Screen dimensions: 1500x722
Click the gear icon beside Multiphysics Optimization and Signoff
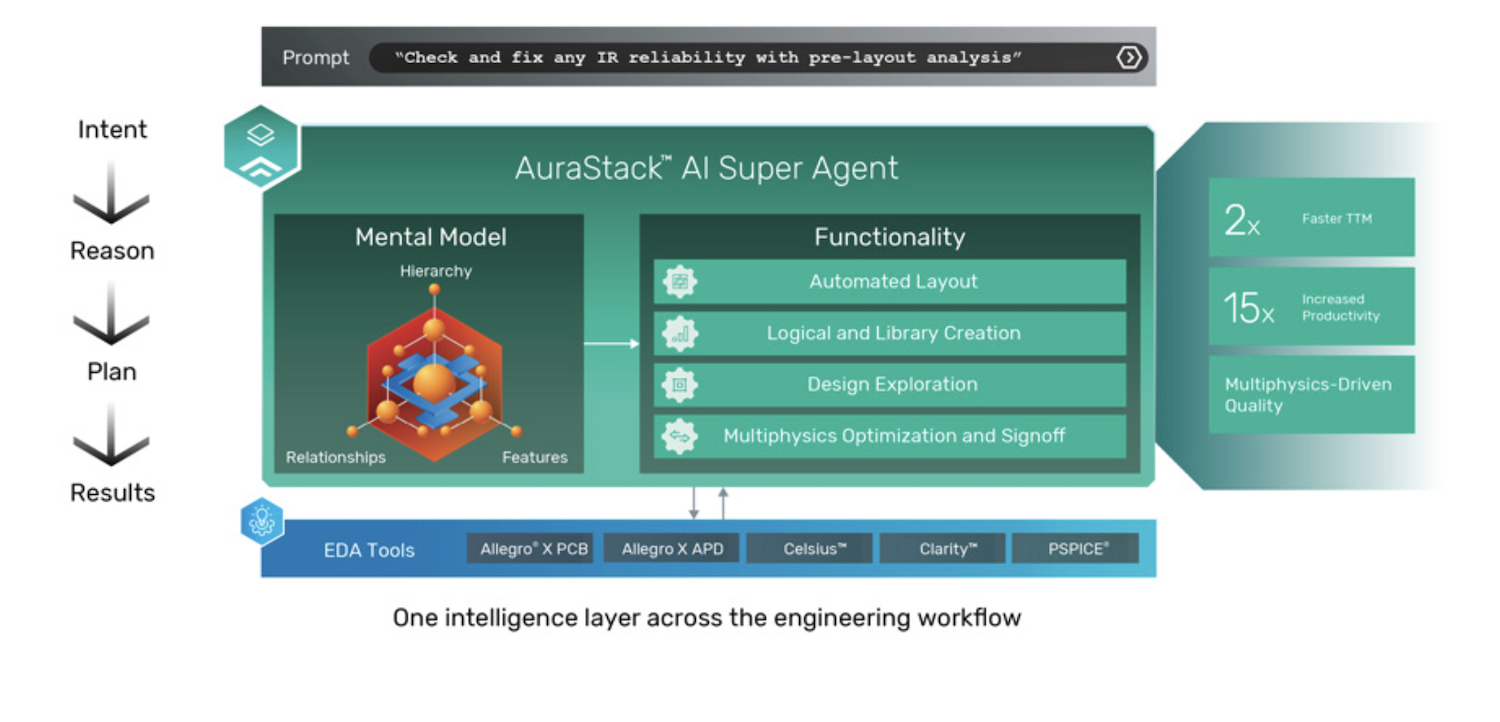tap(680, 437)
